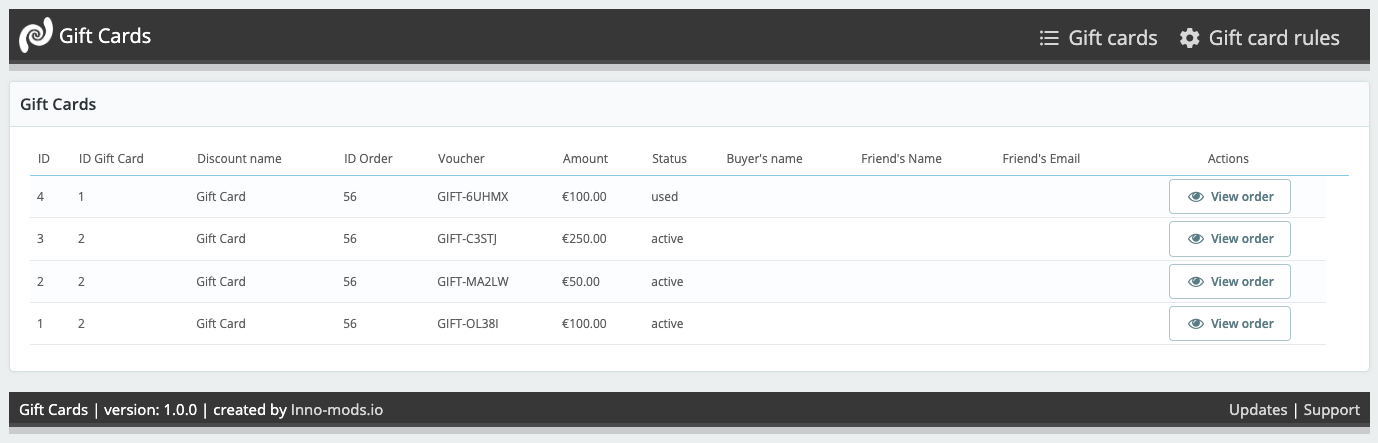1378x443 pixels.
Task: View order for the used gift card
Action: [1230, 197]
